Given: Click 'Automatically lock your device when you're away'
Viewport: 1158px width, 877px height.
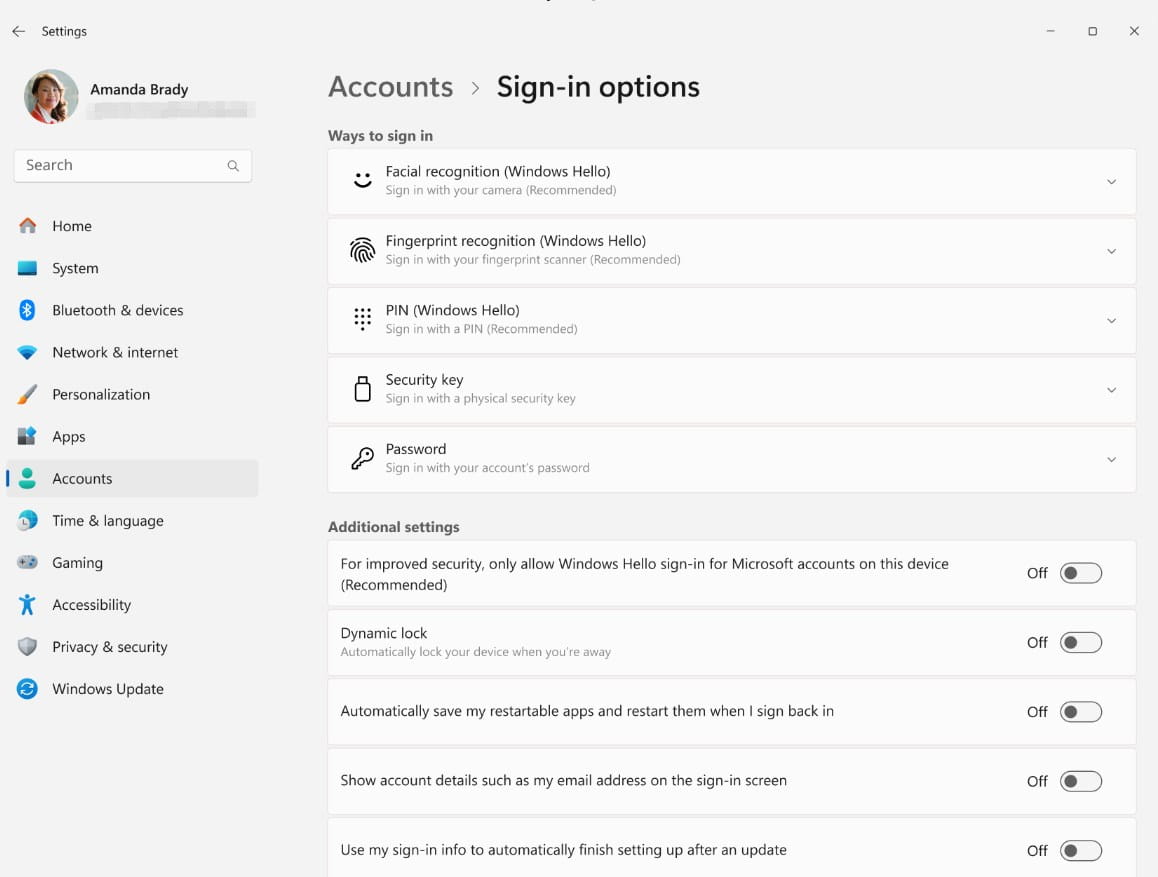Looking at the screenshot, I should point(476,652).
